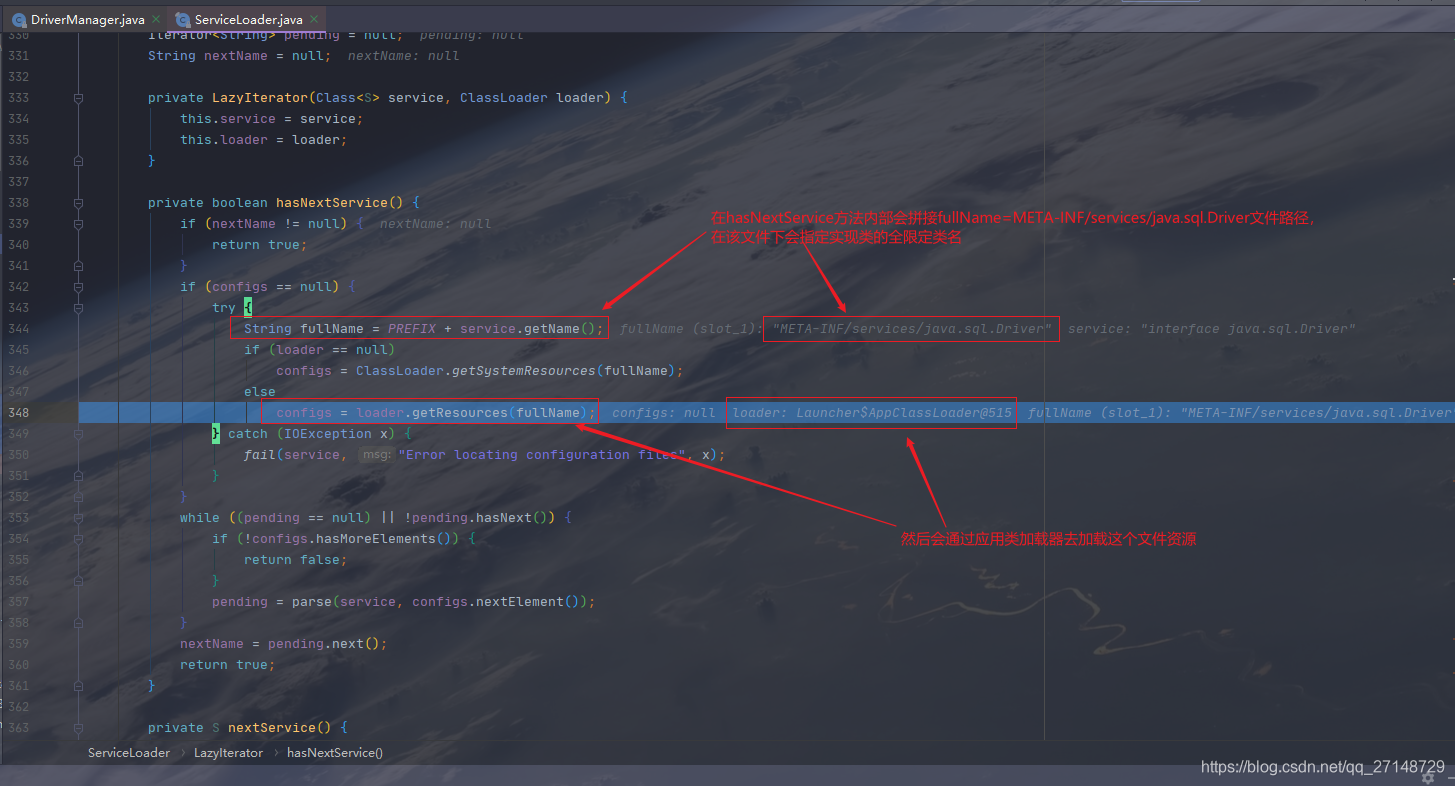Switch to the ServiceLoader.java tab
This screenshot has width=1455, height=786.
248,19
